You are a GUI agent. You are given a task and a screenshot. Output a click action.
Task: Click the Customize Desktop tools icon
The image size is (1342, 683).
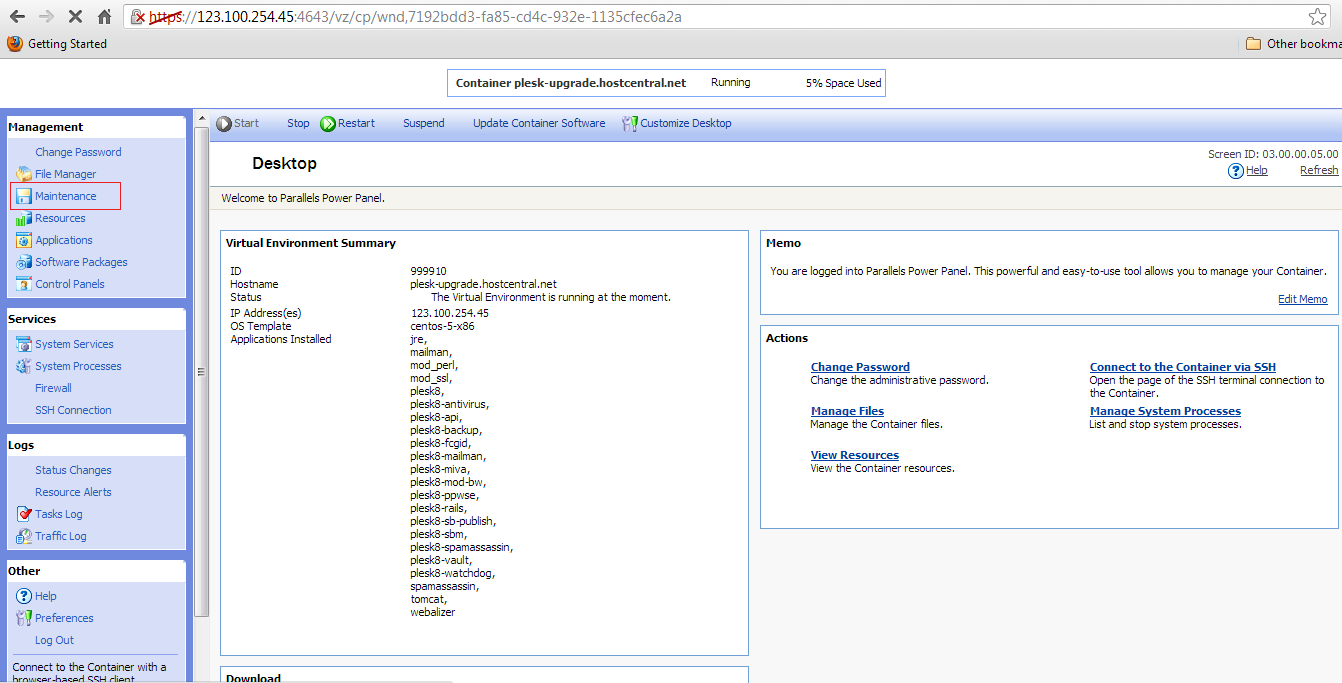point(629,124)
